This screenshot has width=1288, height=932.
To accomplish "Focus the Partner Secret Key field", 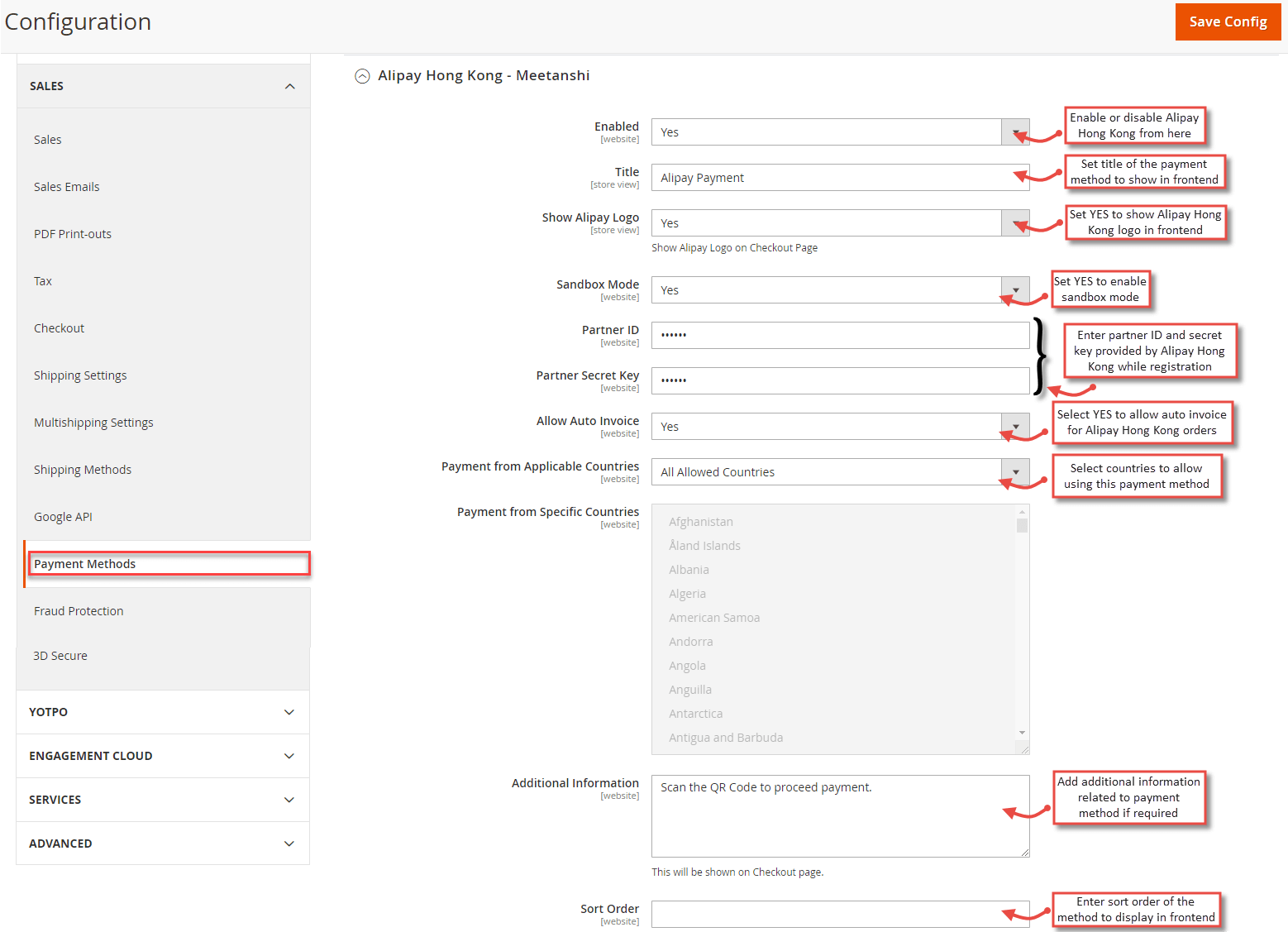I will click(840, 380).
